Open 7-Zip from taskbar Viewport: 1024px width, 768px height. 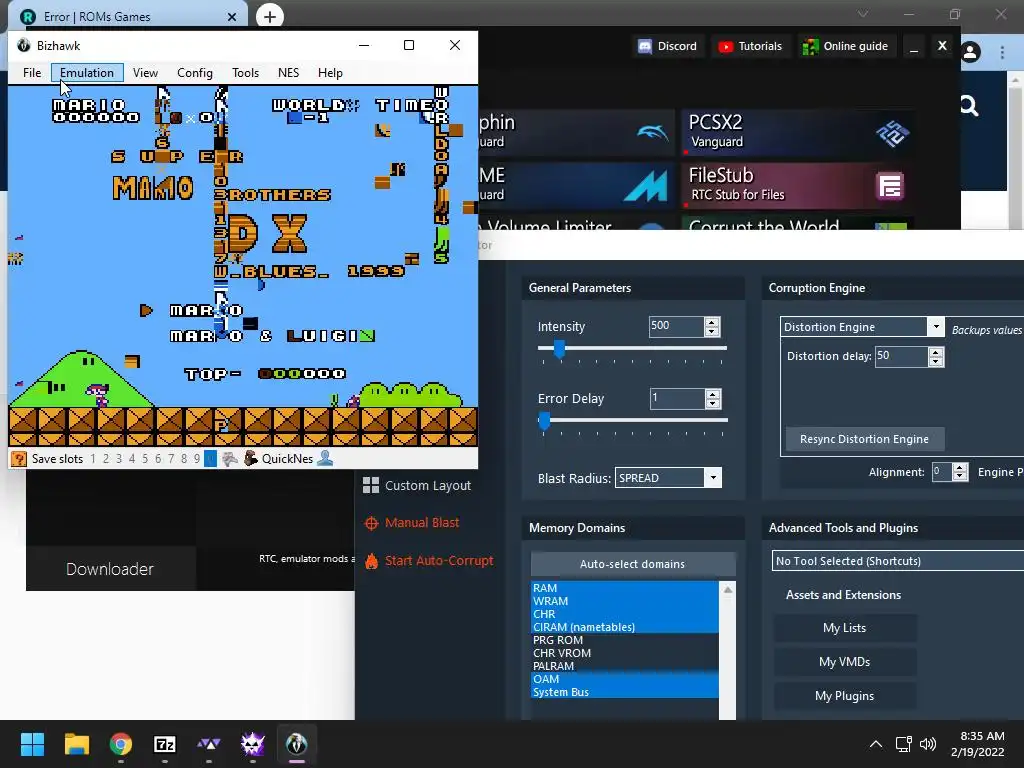pos(165,744)
